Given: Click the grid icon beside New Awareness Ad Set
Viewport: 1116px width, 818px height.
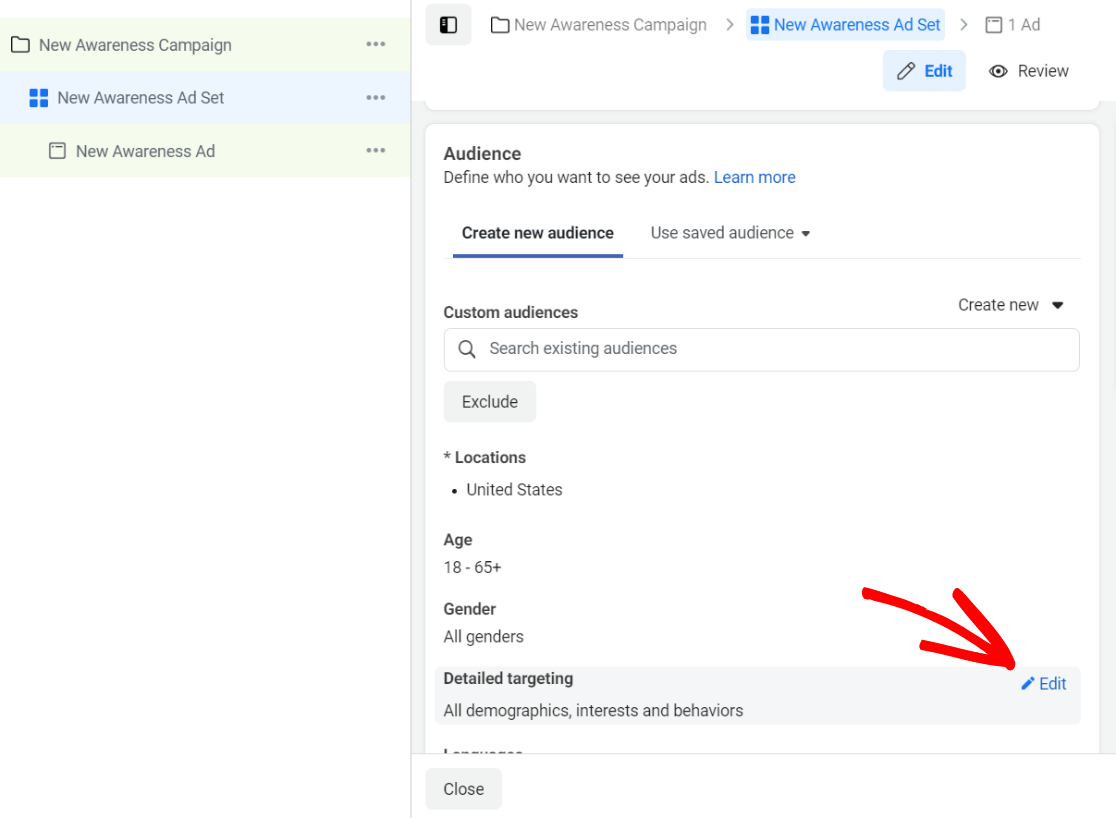Looking at the screenshot, I should point(38,97).
